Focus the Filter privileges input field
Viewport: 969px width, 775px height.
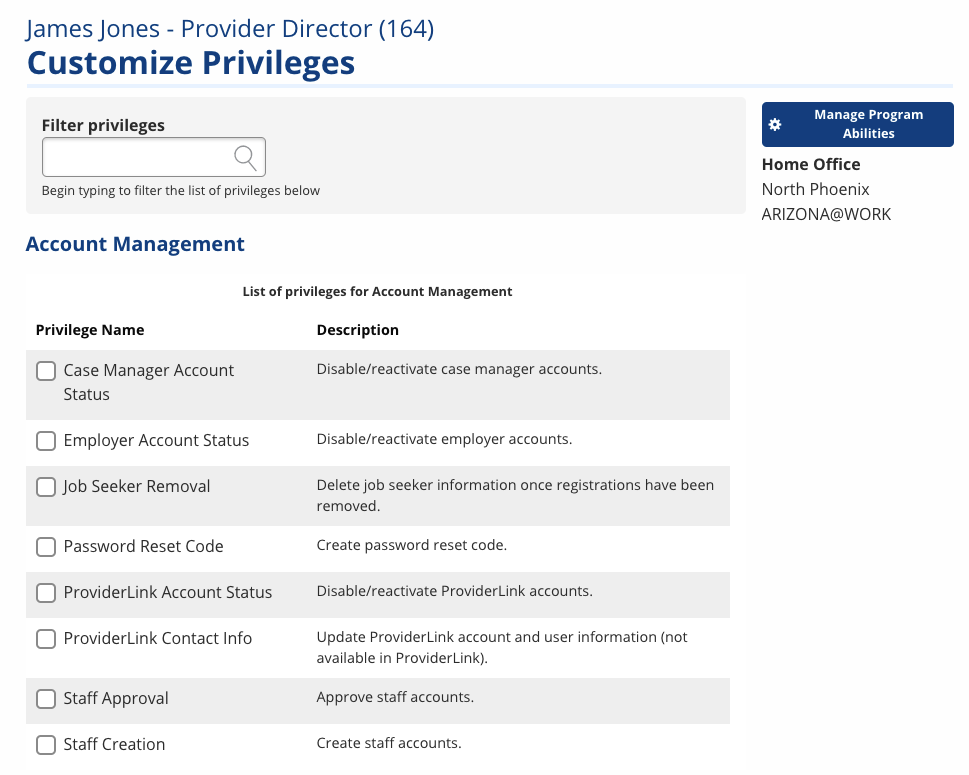(154, 157)
